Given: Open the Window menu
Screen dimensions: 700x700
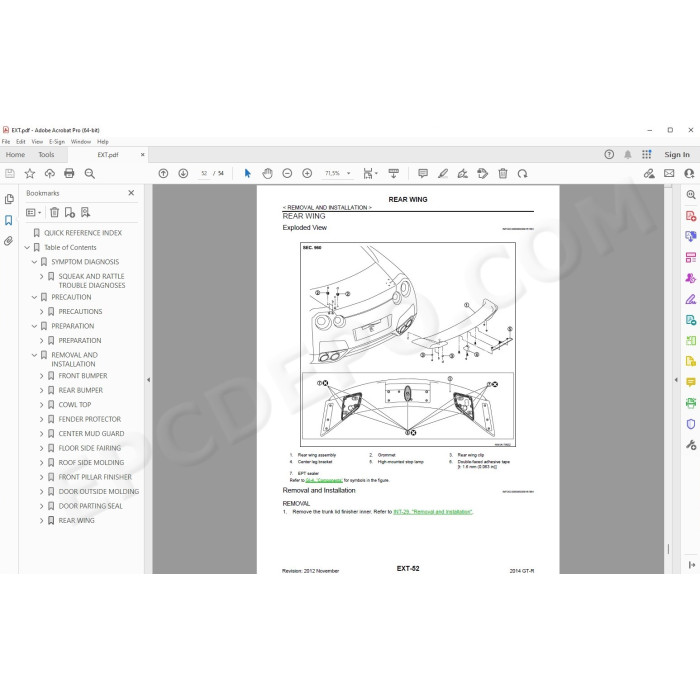Looking at the screenshot, I should (81, 142).
